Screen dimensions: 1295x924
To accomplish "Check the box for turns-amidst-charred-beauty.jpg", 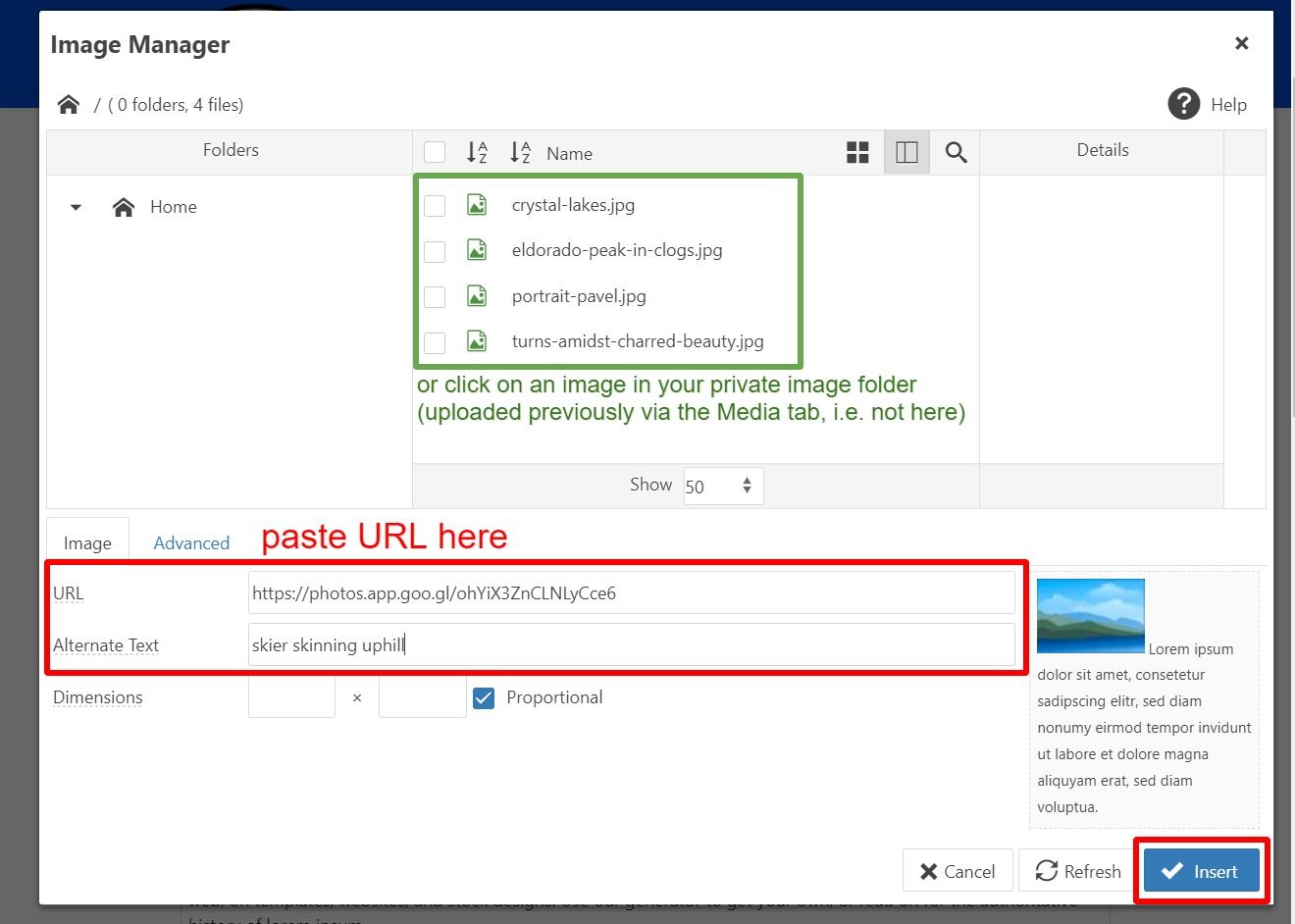I will (x=435, y=342).
